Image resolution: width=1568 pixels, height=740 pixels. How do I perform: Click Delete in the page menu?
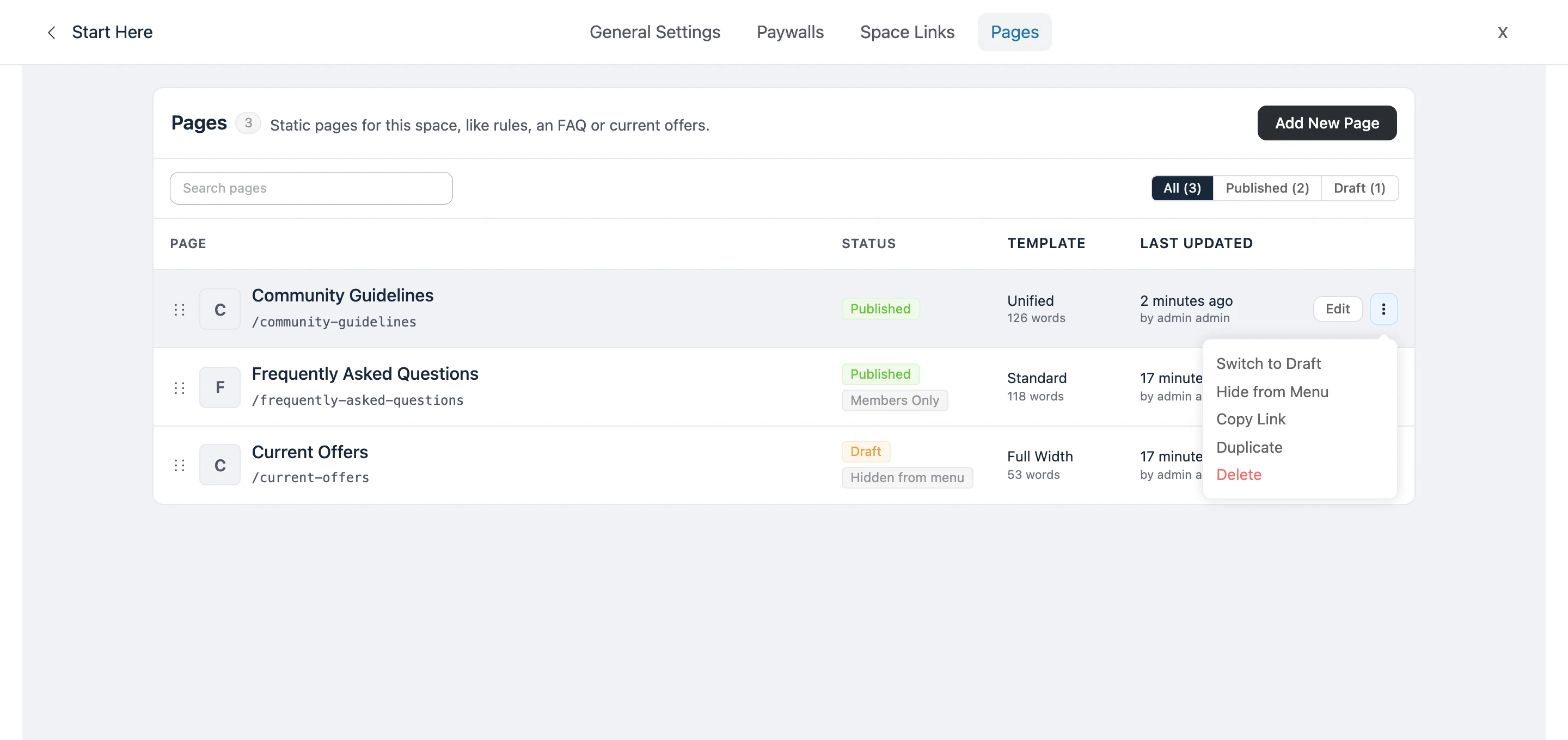tap(1239, 474)
